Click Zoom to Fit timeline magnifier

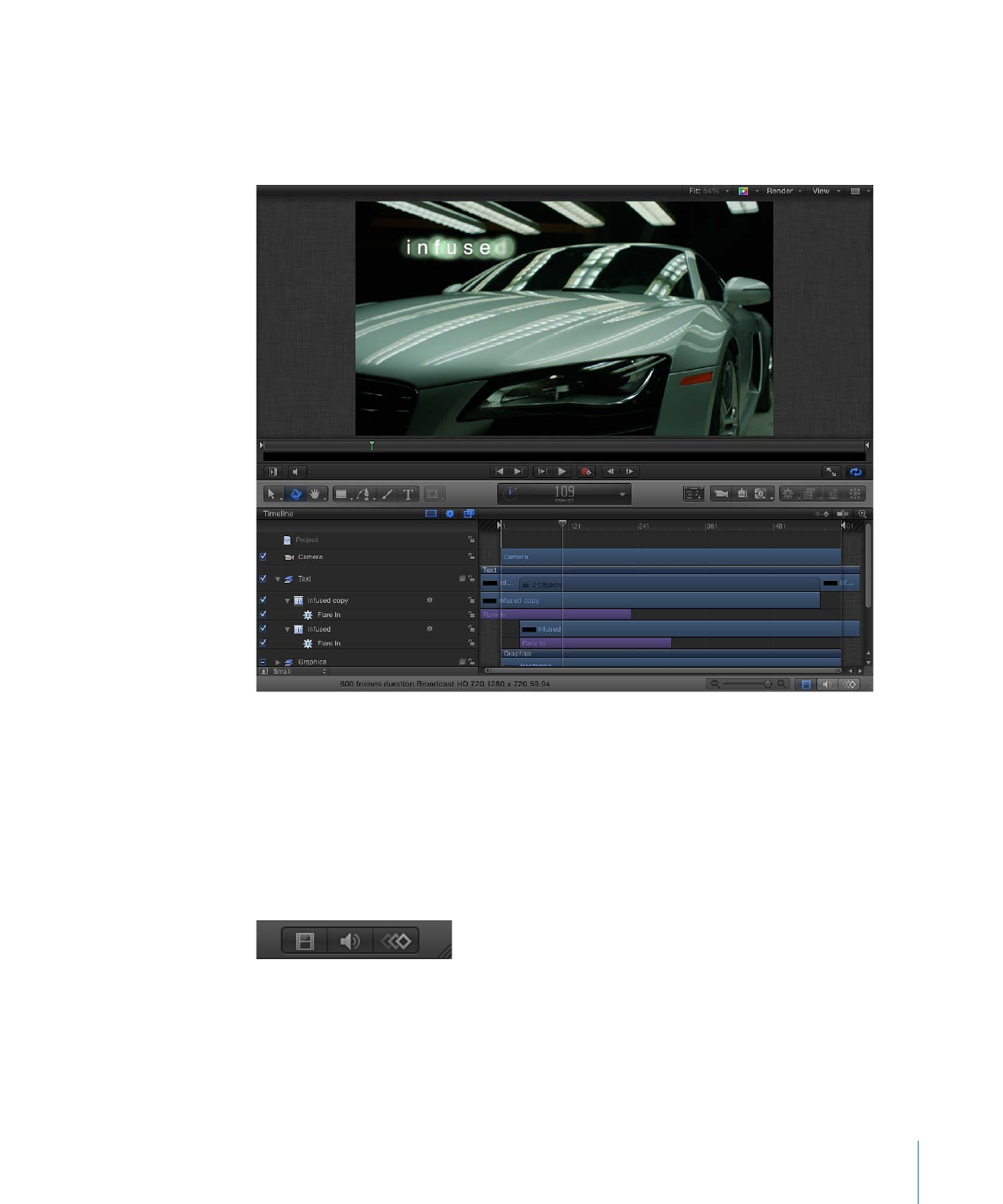pos(862,513)
